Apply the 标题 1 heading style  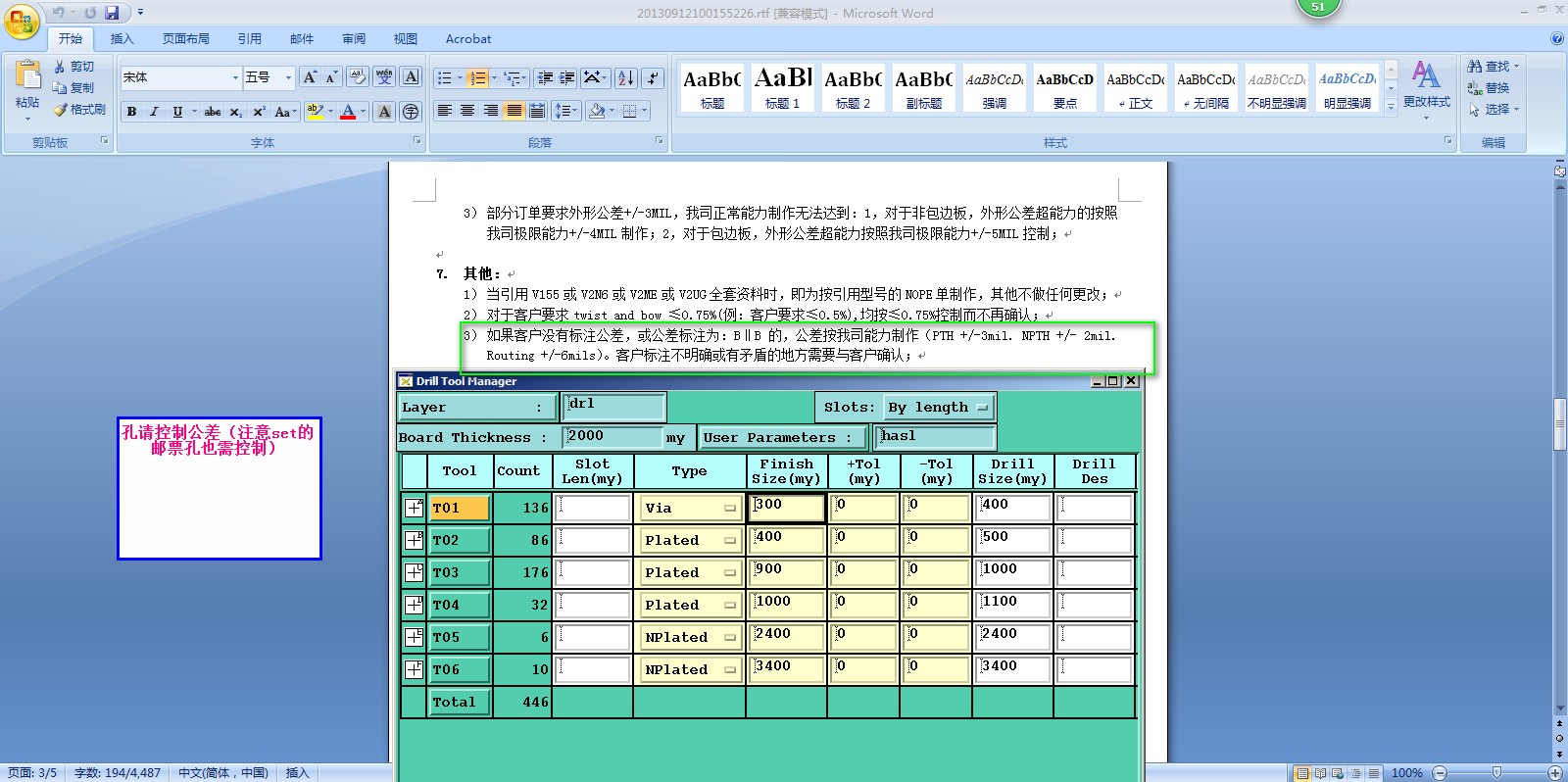point(783,87)
